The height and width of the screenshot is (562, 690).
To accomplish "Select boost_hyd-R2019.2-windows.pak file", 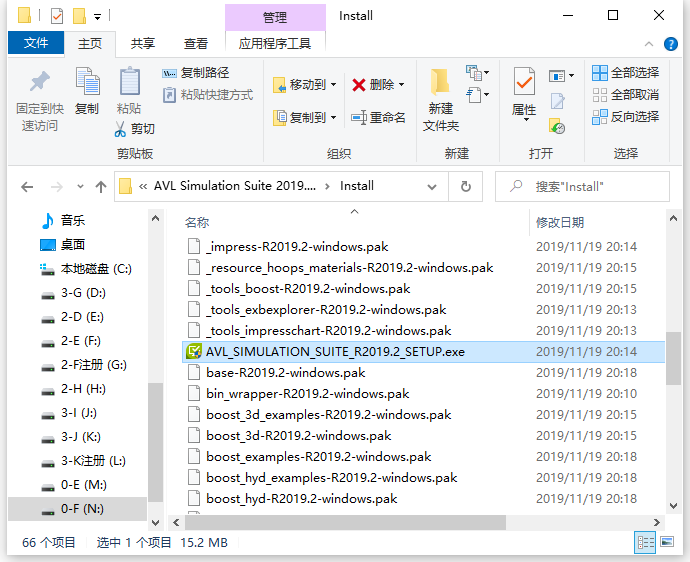I will (x=301, y=499).
